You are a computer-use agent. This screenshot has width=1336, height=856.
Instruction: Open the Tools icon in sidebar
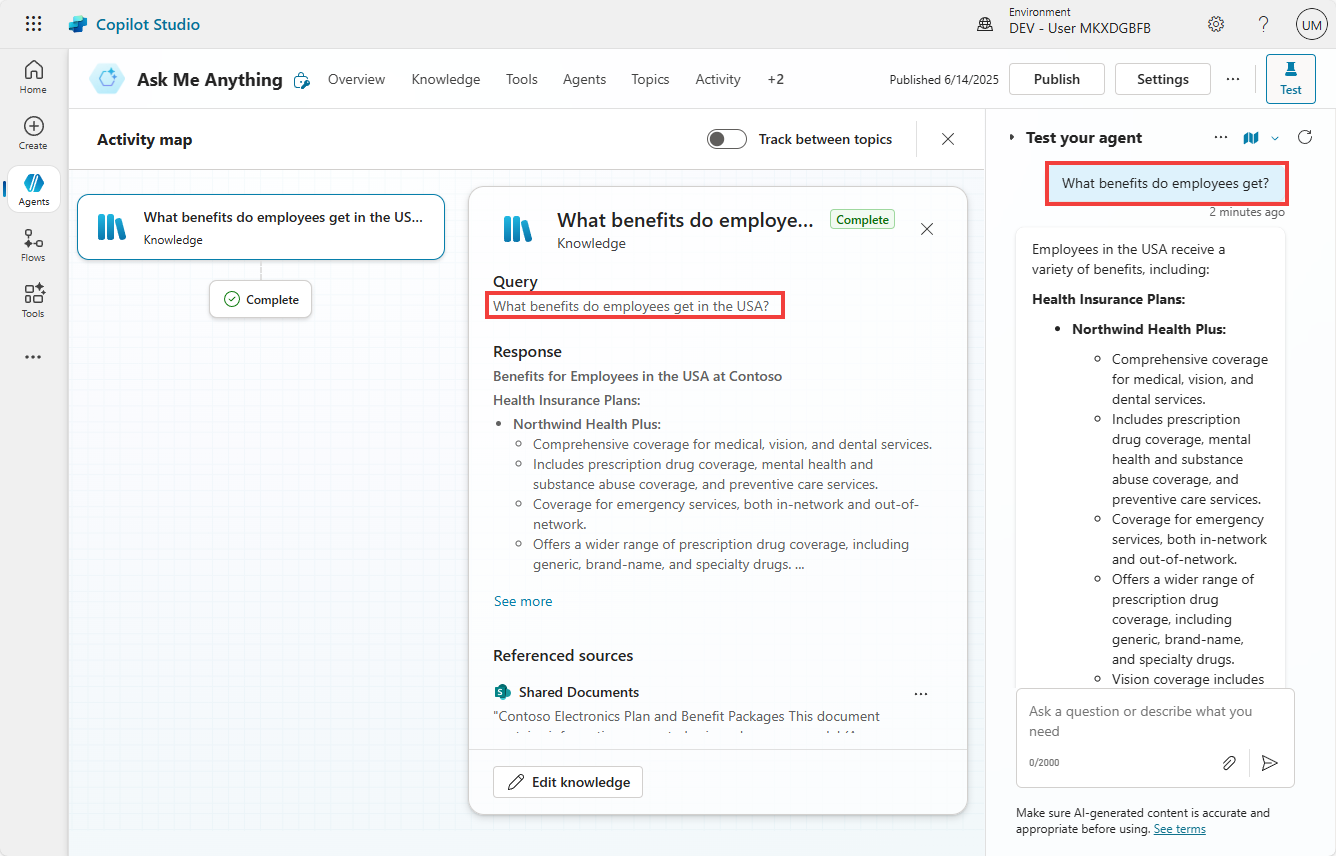(33, 300)
